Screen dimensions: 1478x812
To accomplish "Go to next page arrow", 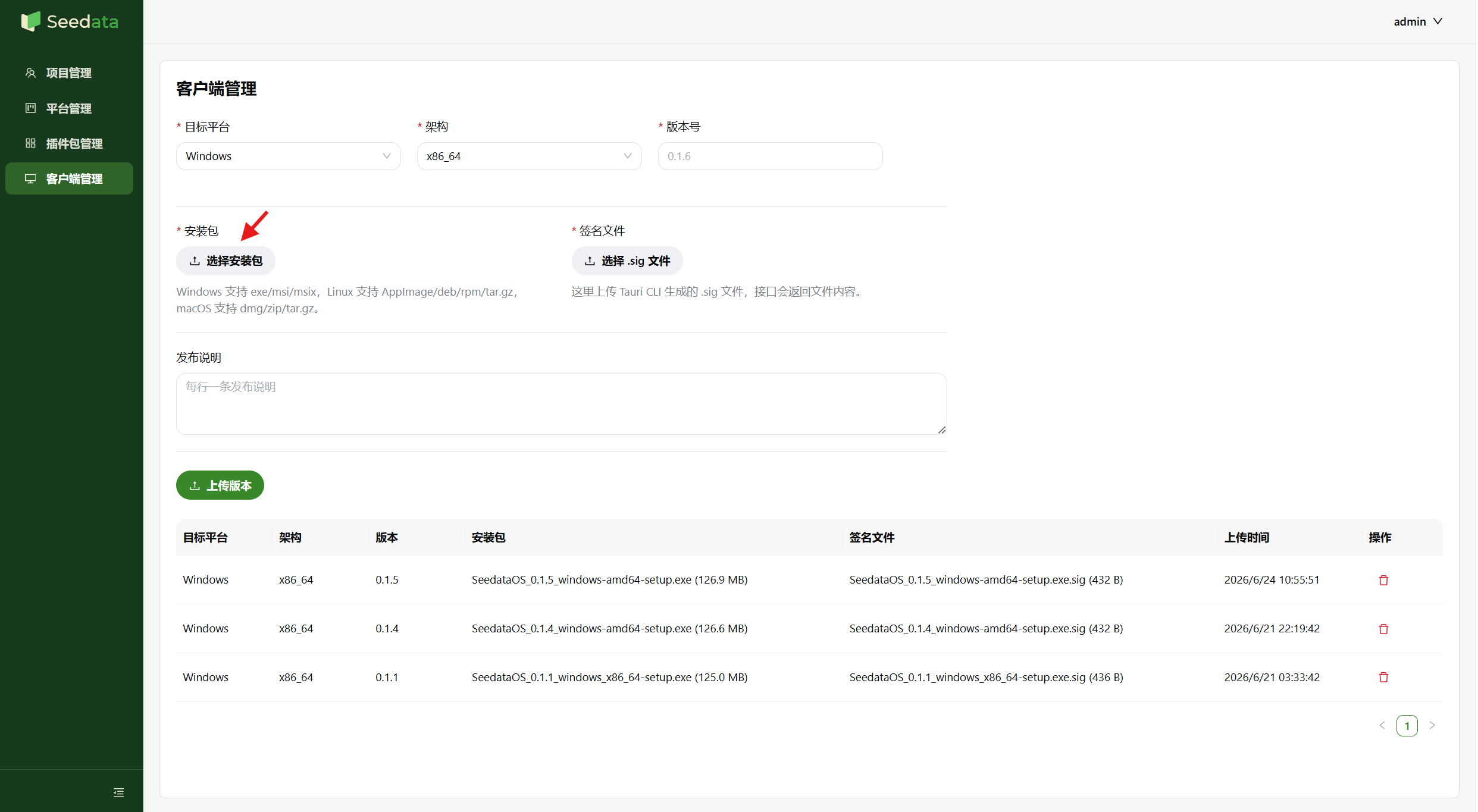I will click(x=1432, y=725).
